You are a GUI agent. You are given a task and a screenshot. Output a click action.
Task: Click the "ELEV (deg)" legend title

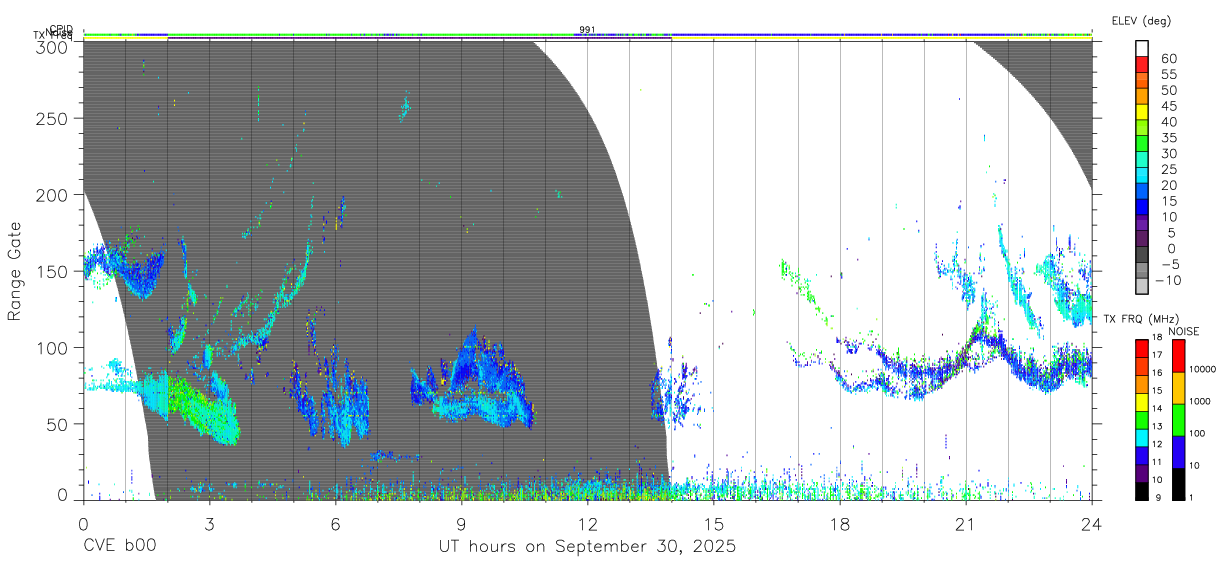[1141, 21]
